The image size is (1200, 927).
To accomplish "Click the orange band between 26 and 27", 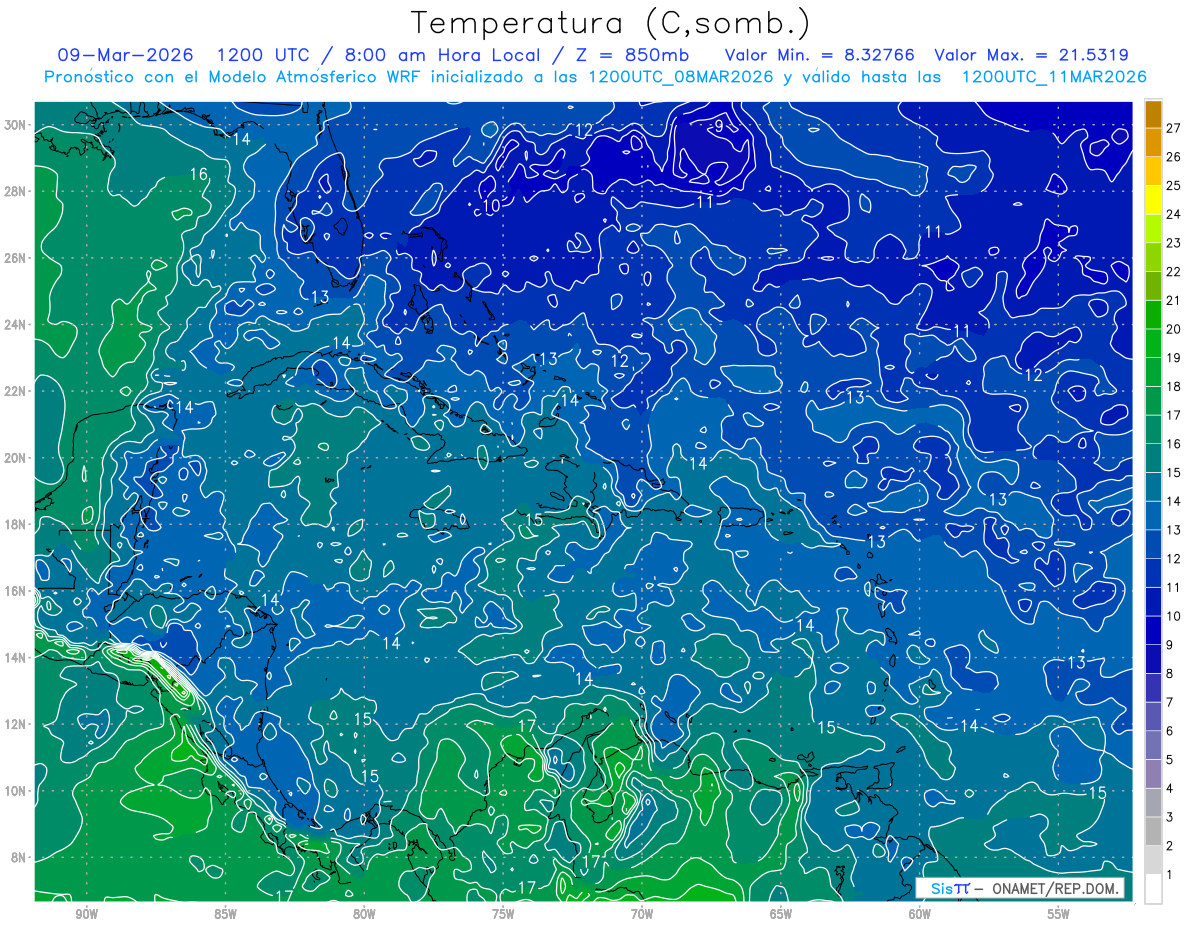I will click(1153, 141).
